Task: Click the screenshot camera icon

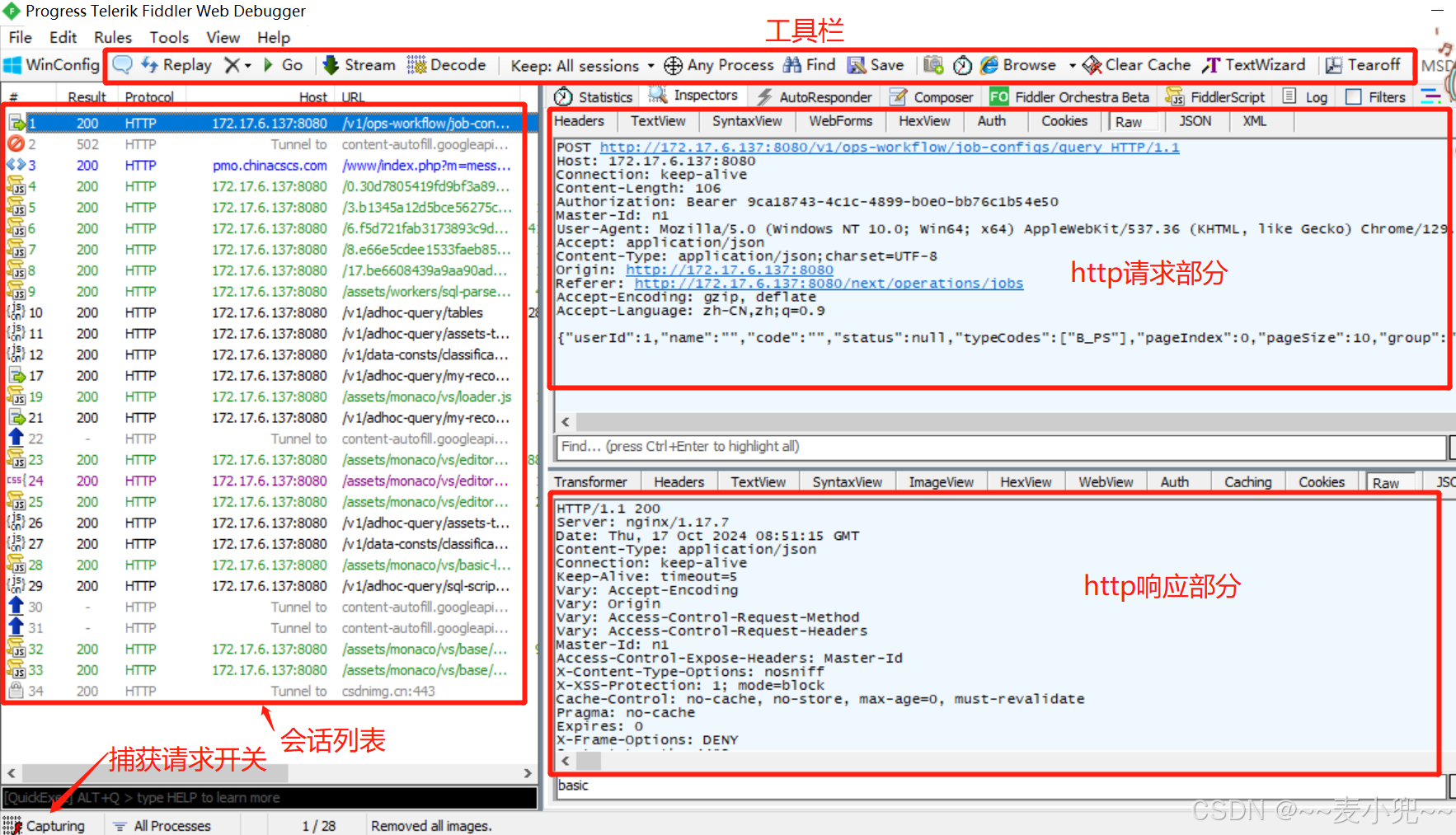Action: point(933,65)
